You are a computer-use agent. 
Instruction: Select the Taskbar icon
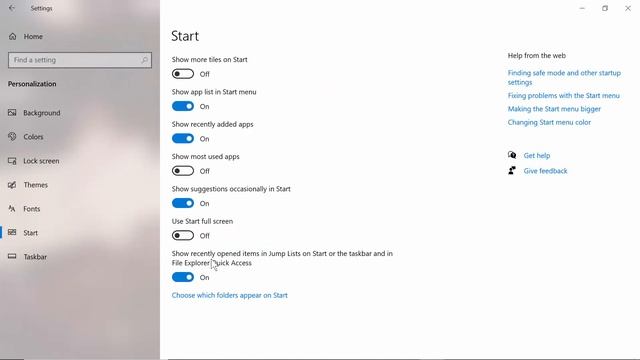(12, 256)
